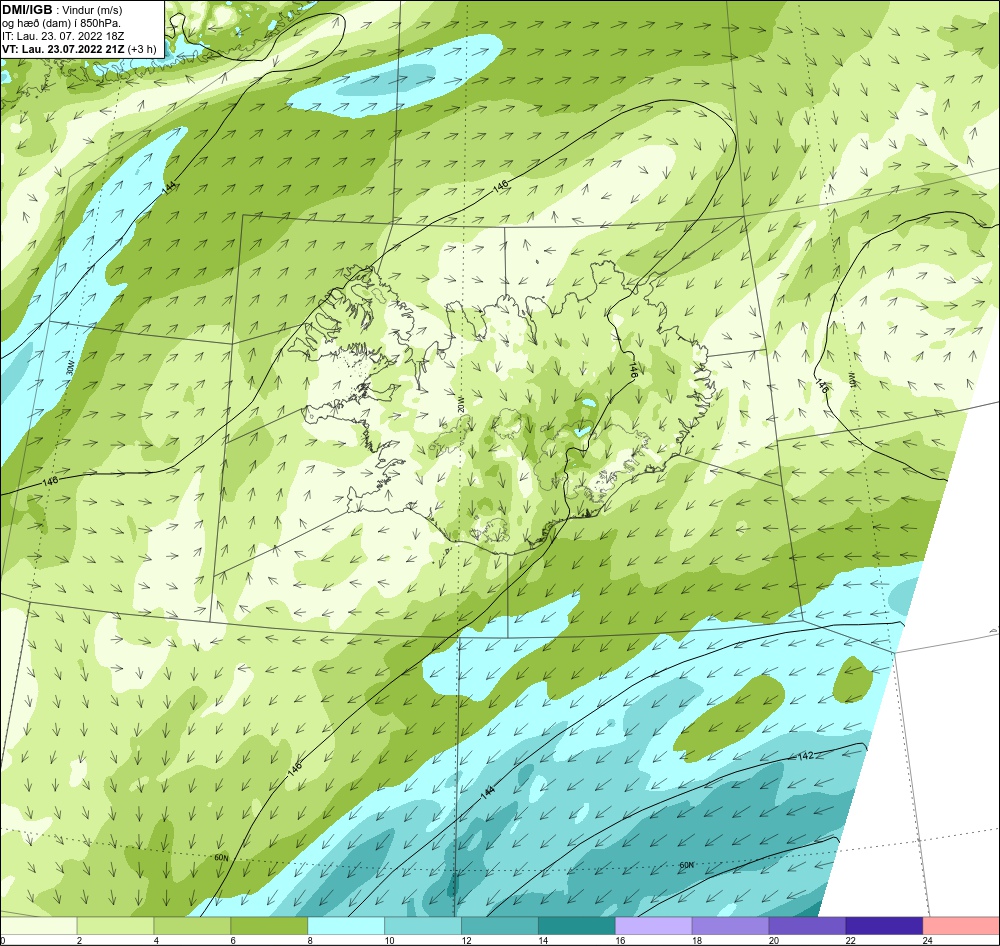1000x946 pixels.
Task: Click the legend value '2'
Action: point(79,940)
